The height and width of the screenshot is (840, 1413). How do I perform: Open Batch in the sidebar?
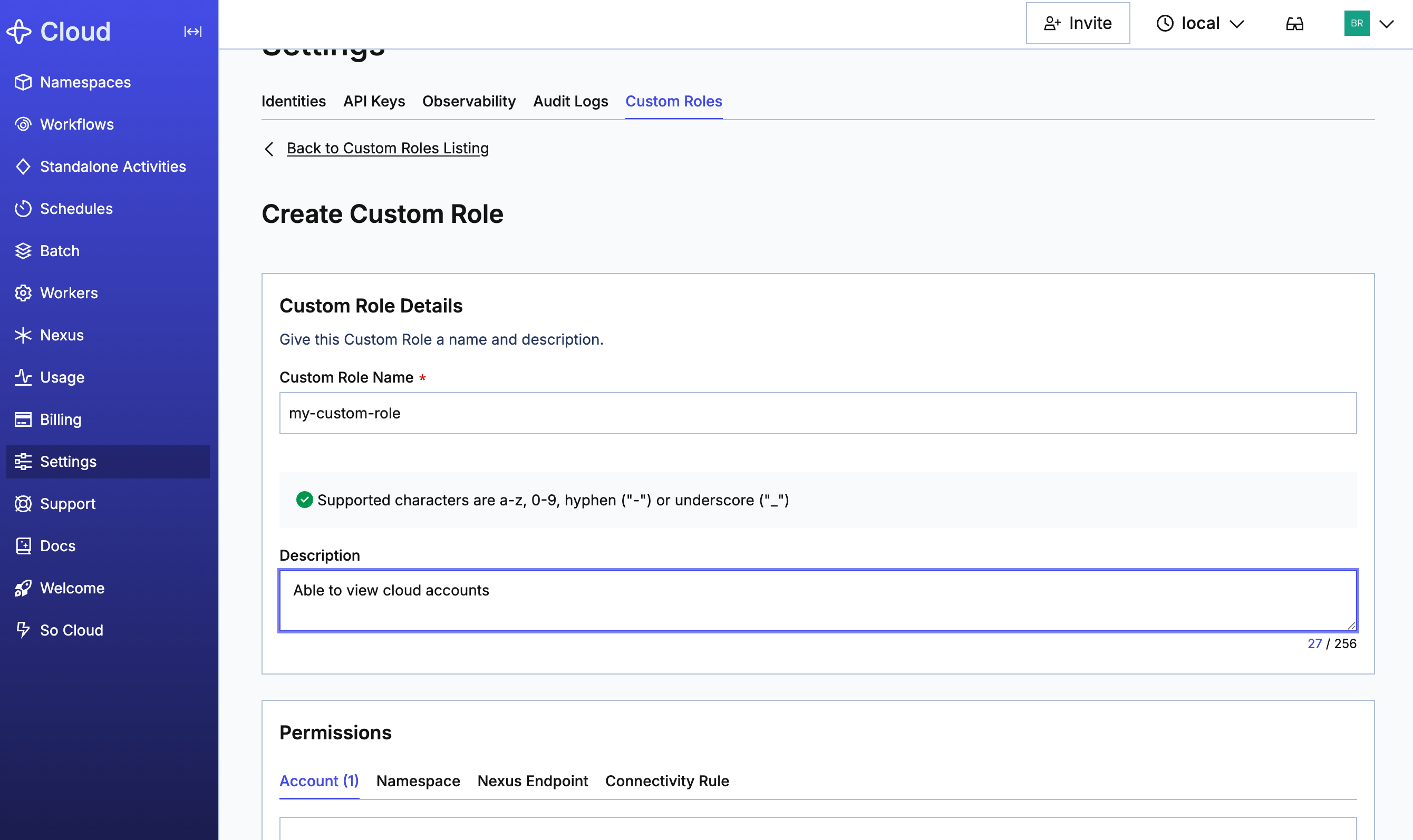[x=108, y=251]
